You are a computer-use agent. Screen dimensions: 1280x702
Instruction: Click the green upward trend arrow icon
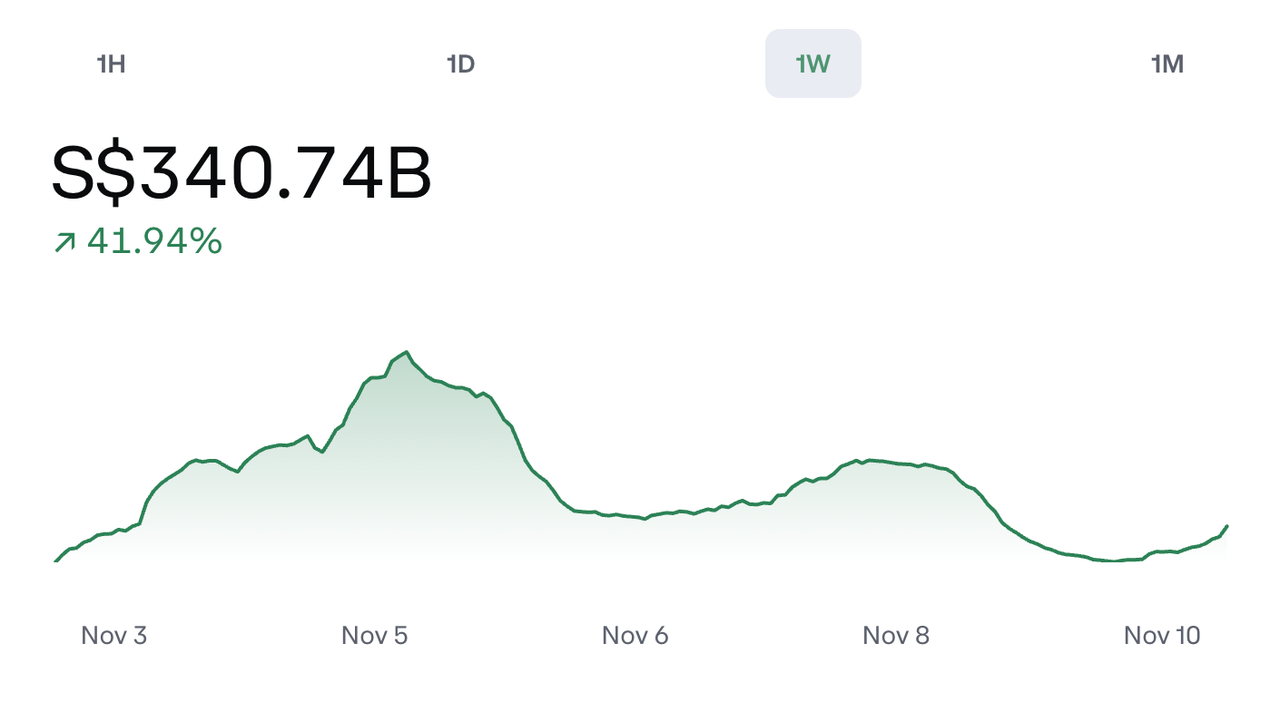coord(64,240)
